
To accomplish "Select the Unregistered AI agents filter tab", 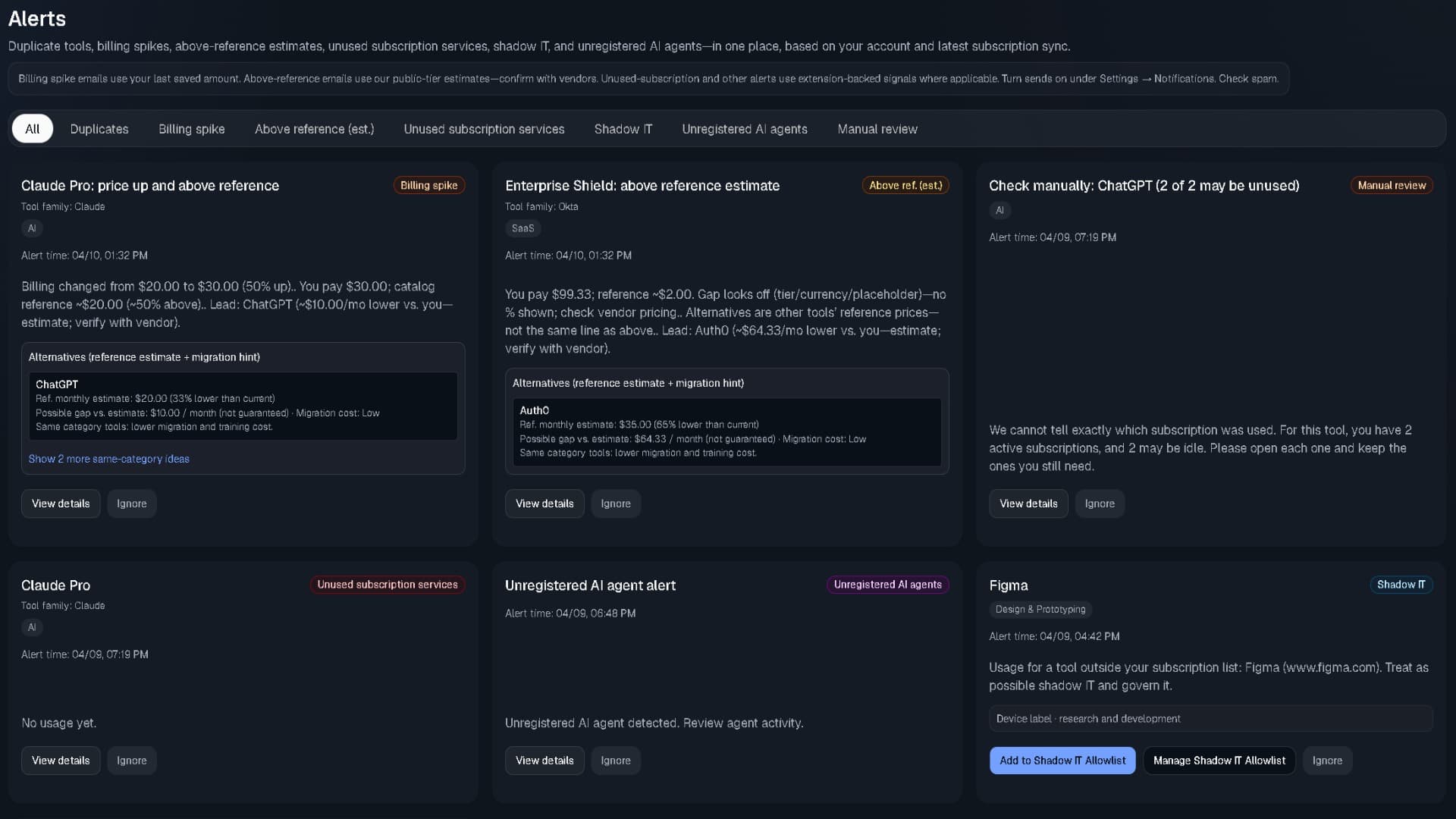I will 744,129.
